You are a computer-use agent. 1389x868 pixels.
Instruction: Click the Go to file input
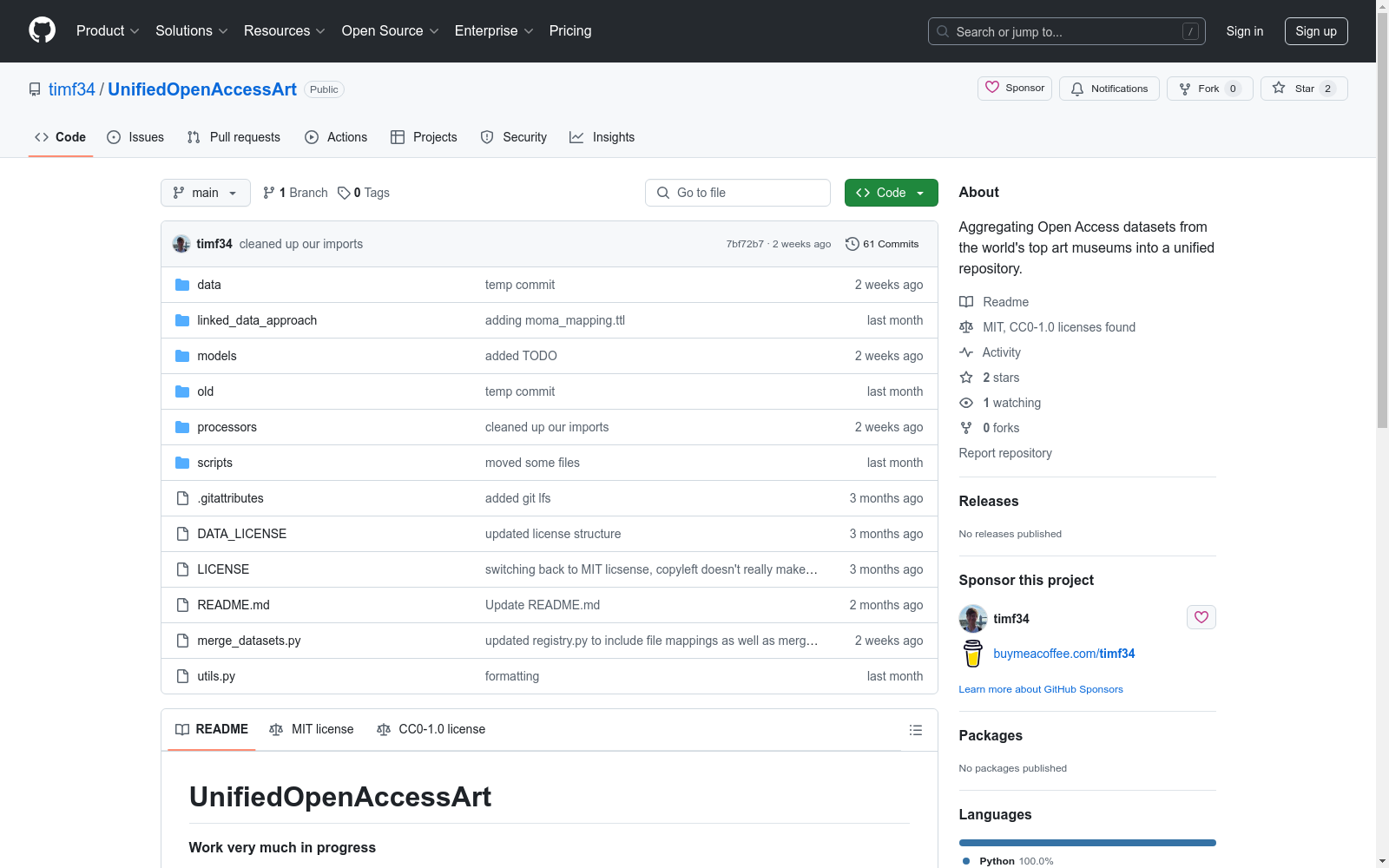[738, 193]
